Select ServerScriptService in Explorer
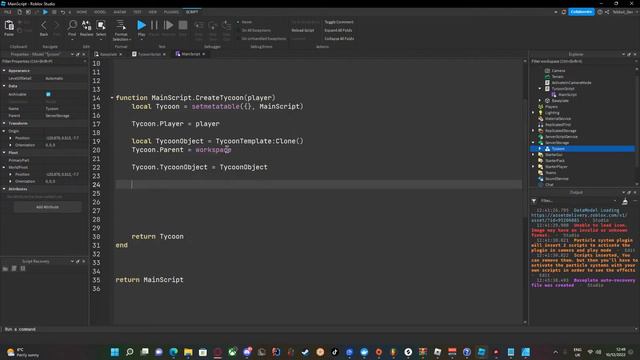Viewport: 640px width, 360px height. (561, 137)
